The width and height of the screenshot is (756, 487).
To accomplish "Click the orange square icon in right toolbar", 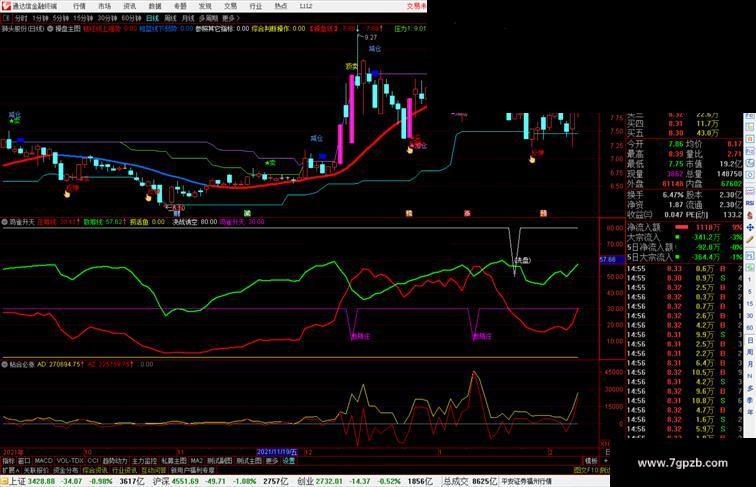I will tap(750, 139).
